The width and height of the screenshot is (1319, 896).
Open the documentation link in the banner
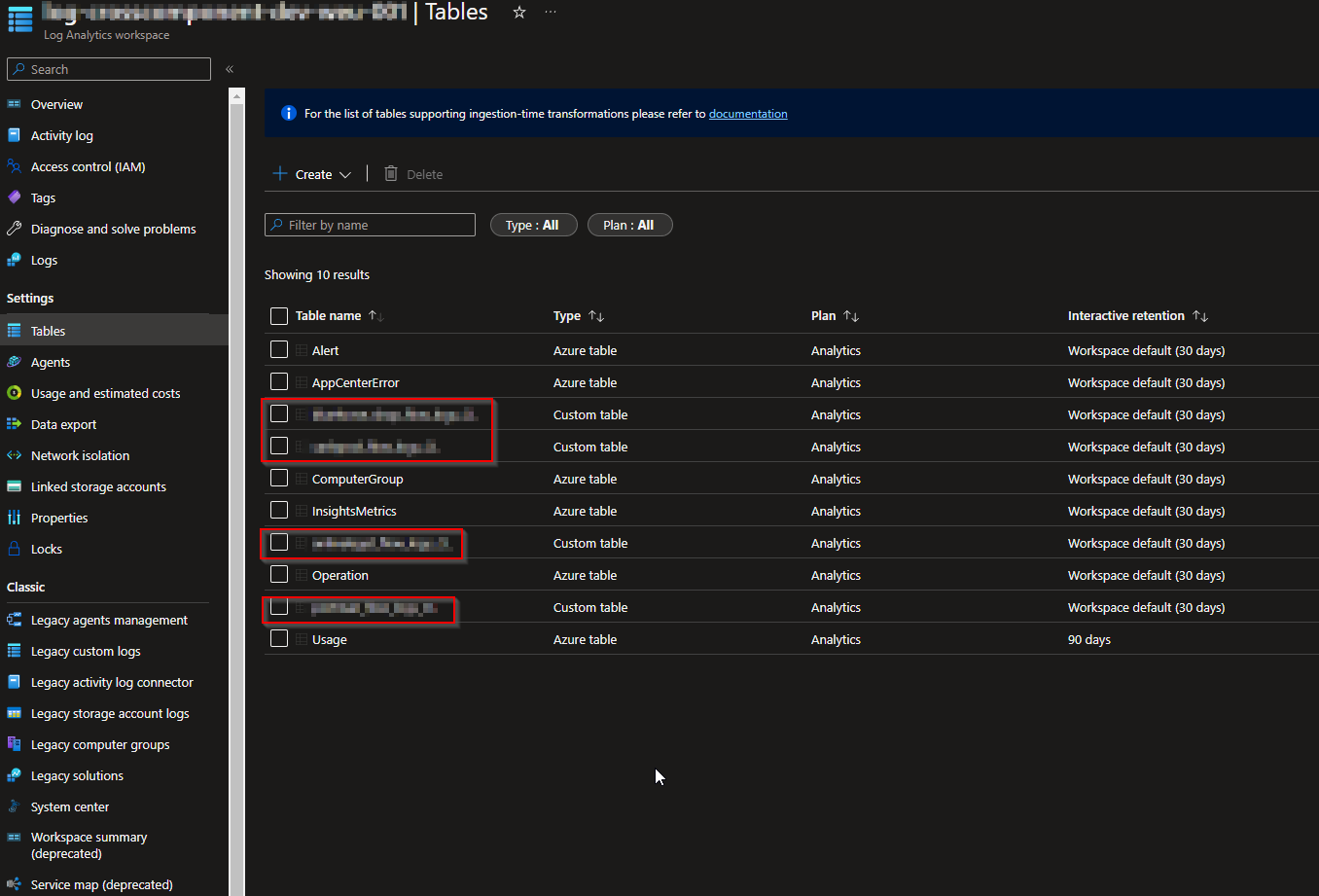[x=748, y=113]
